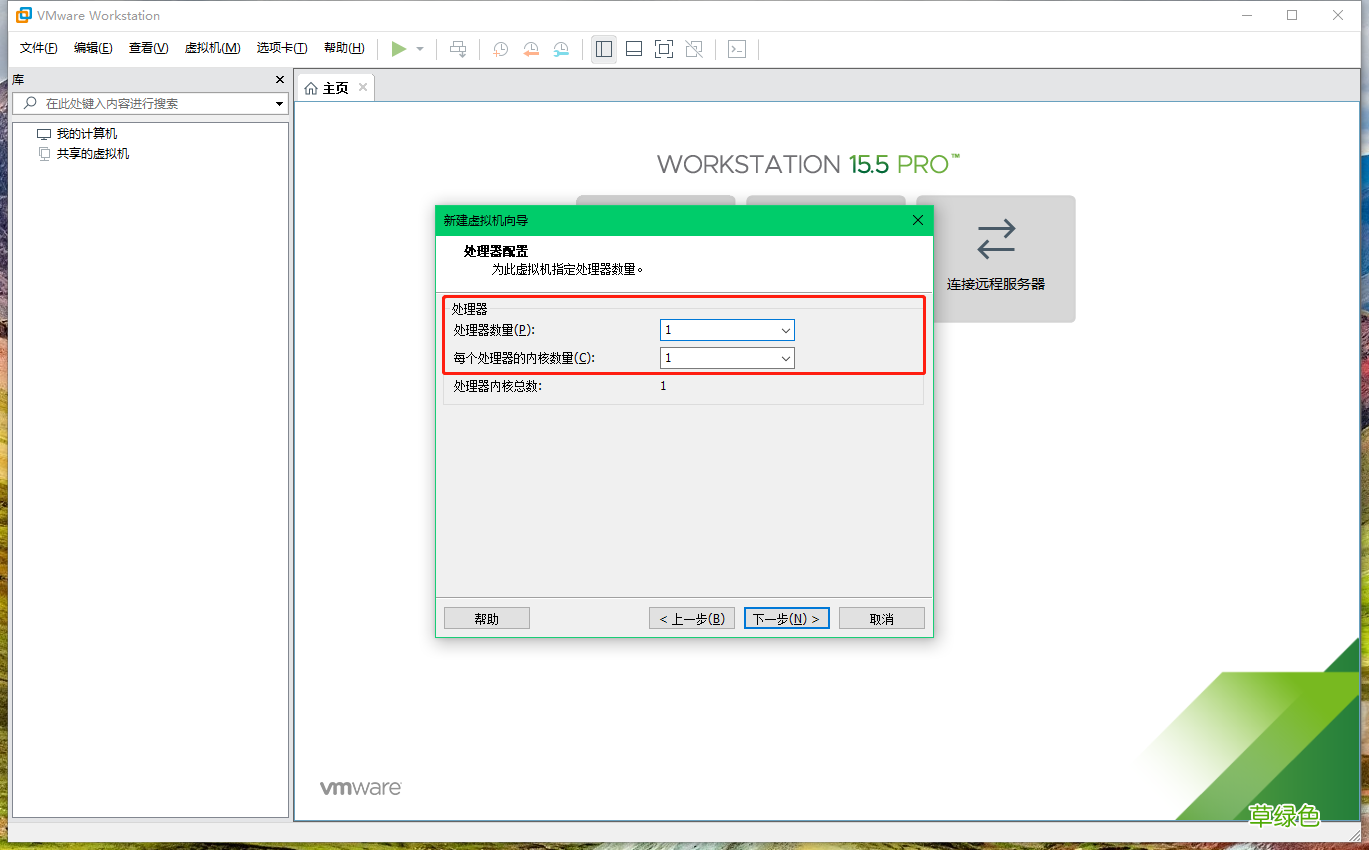Open the 虚拟机 menu
This screenshot has height=850, width=1369.
point(212,47)
